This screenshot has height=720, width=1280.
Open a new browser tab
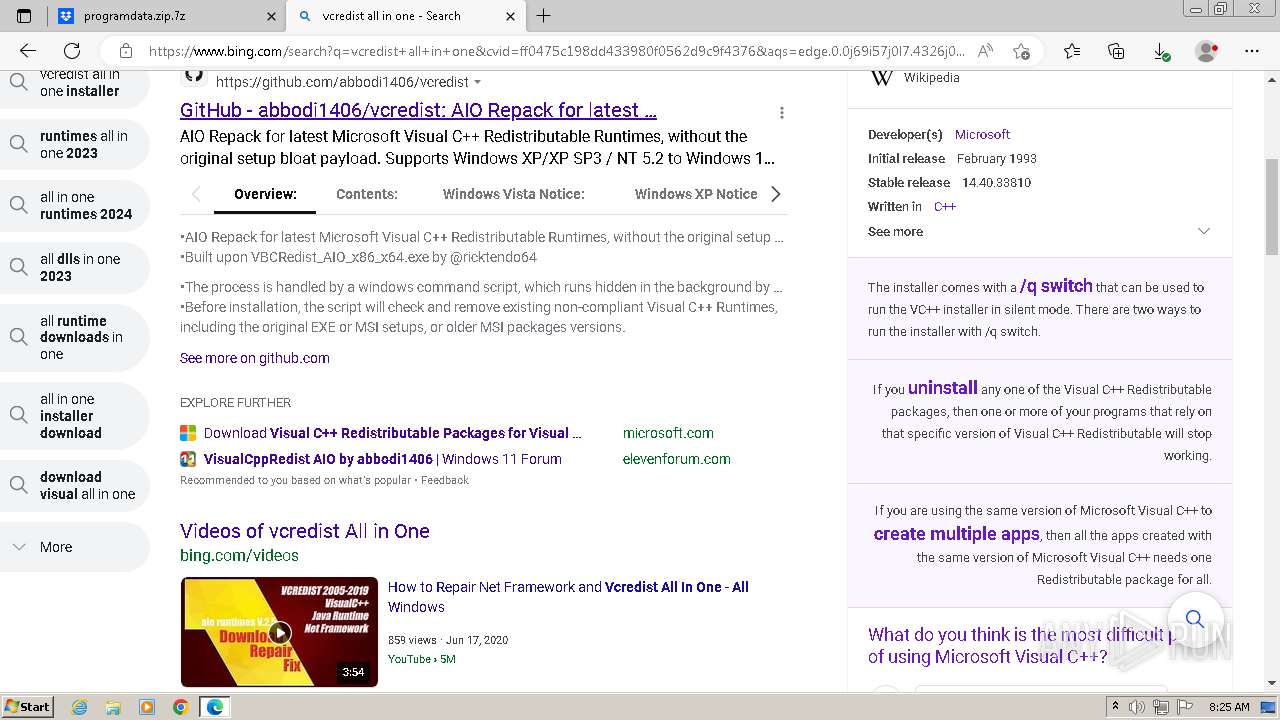[x=544, y=16]
